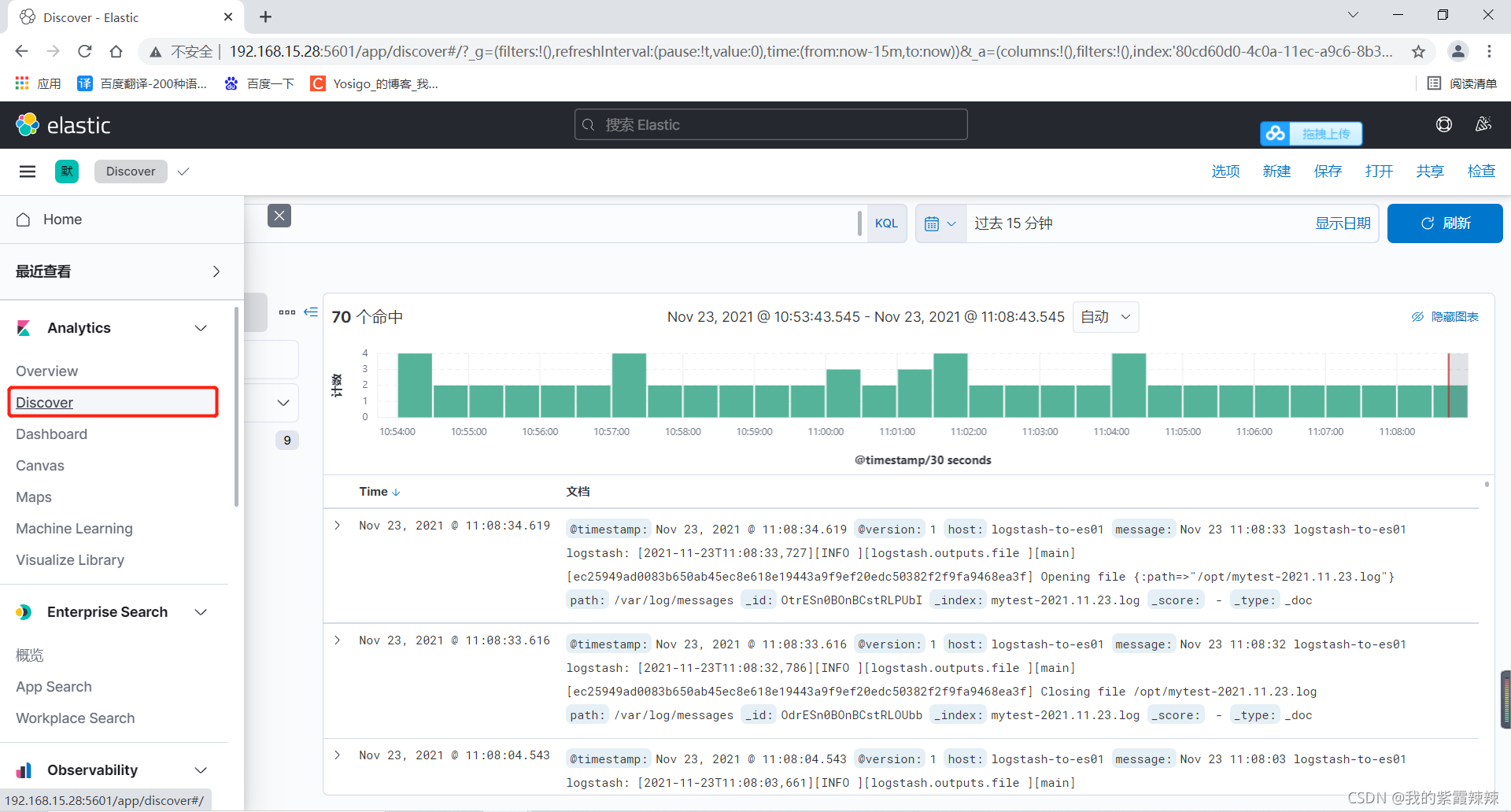This screenshot has height=812, width=1511.
Task: Open the calendar quick date menu
Action: coord(940,223)
